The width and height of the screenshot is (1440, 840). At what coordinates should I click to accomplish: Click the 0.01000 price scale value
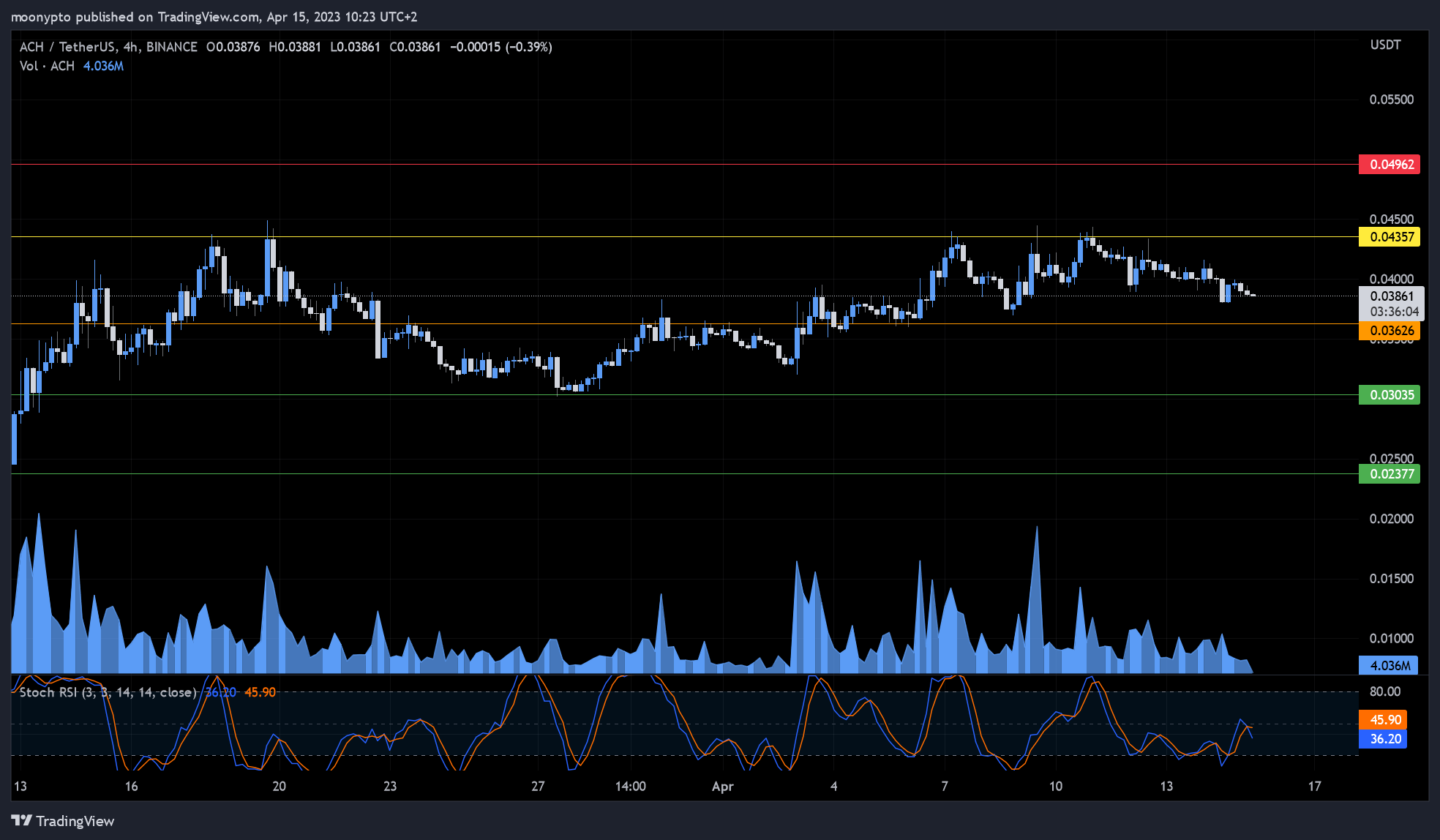point(1392,639)
